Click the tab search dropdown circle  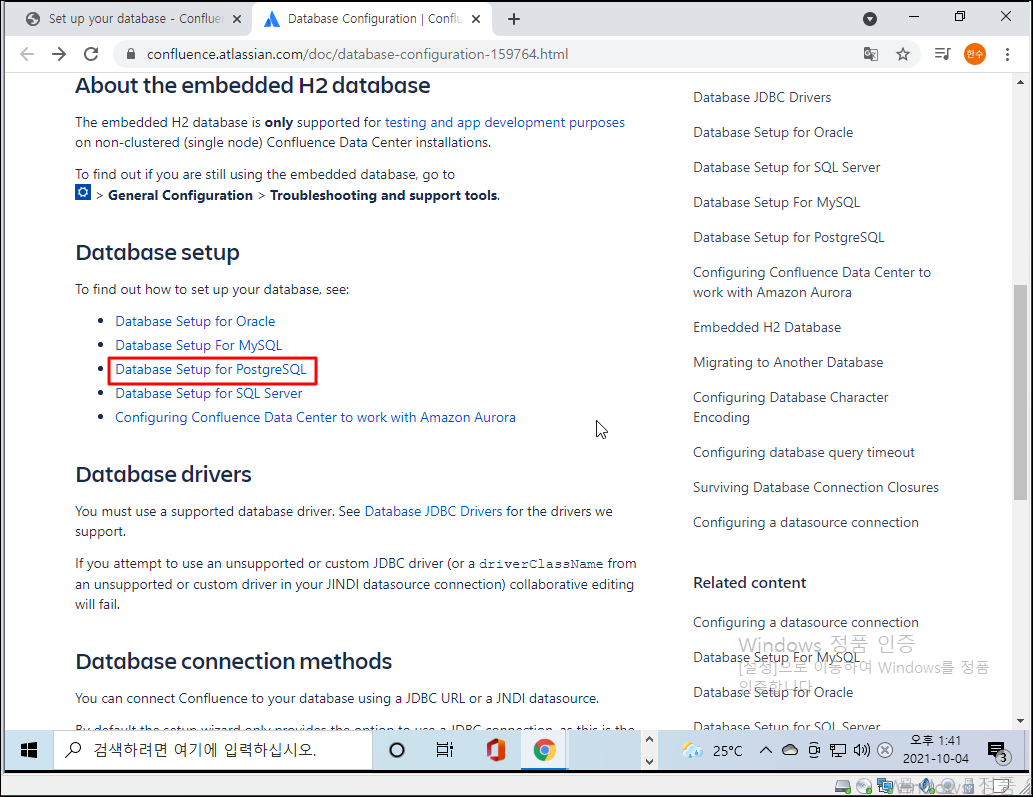click(870, 19)
